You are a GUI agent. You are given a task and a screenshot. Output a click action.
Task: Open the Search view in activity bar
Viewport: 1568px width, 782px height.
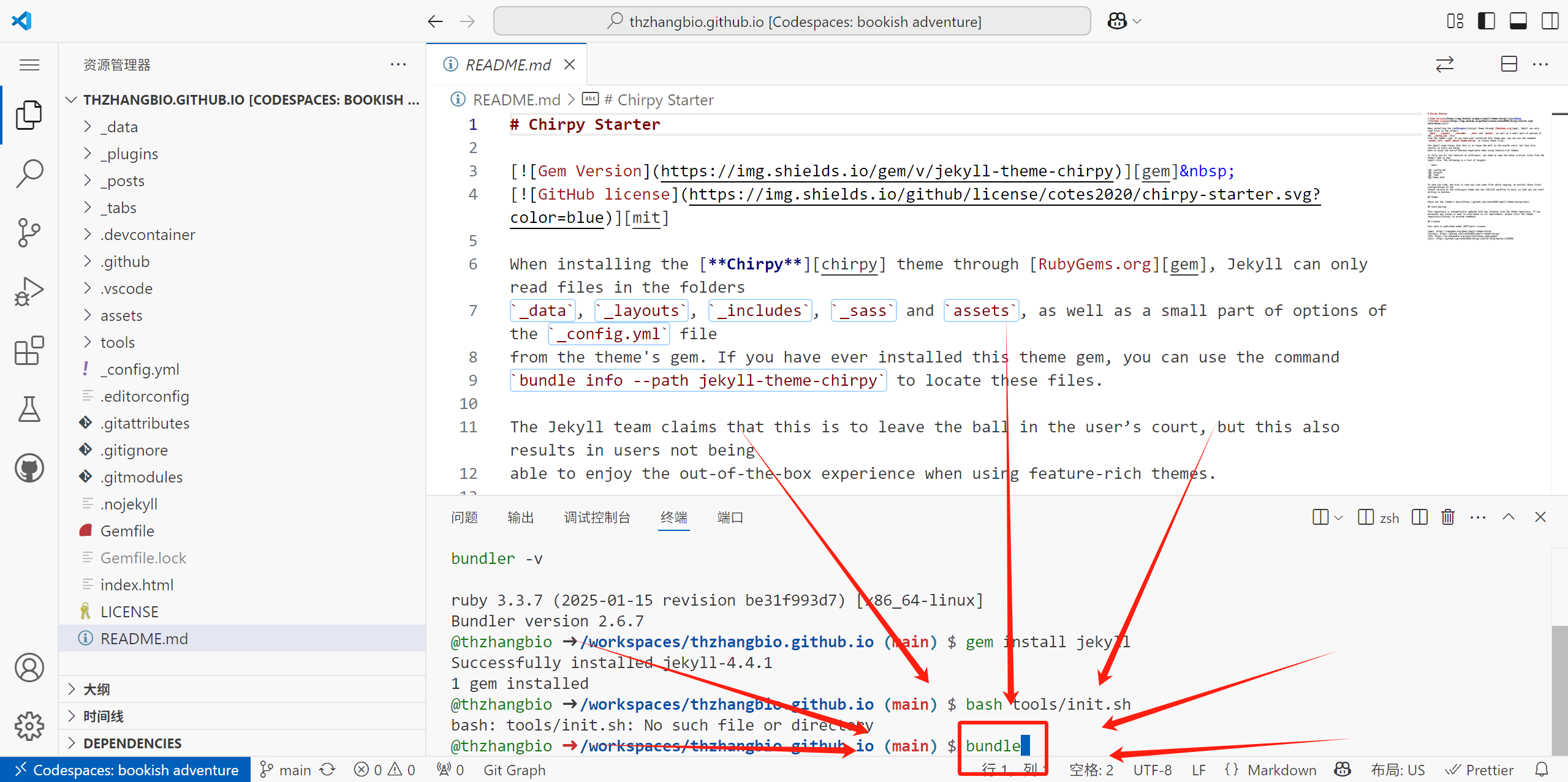[29, 173]
